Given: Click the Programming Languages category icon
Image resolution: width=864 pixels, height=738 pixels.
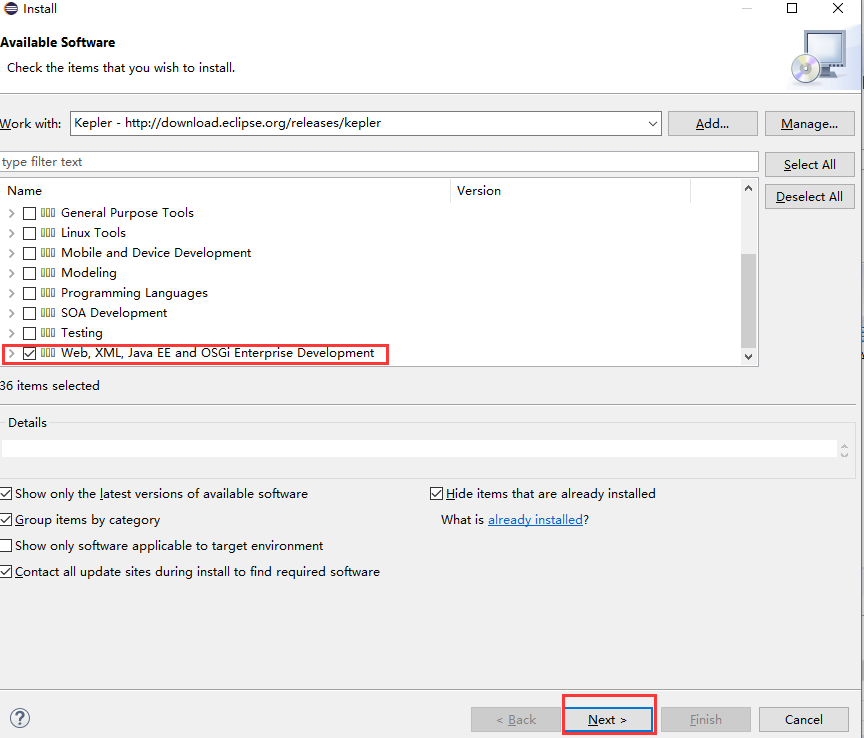Looking at the screenshot, I should 48,293.
